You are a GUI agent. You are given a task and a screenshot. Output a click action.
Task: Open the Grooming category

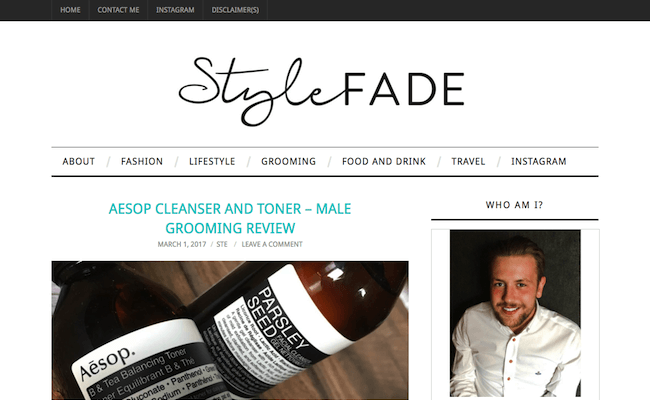coord(288,161)
